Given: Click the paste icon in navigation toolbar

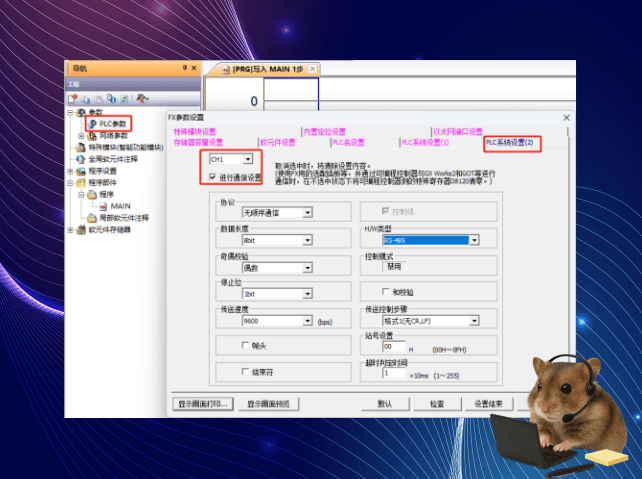Looking at the screenshot, I should tap(99, 99).
